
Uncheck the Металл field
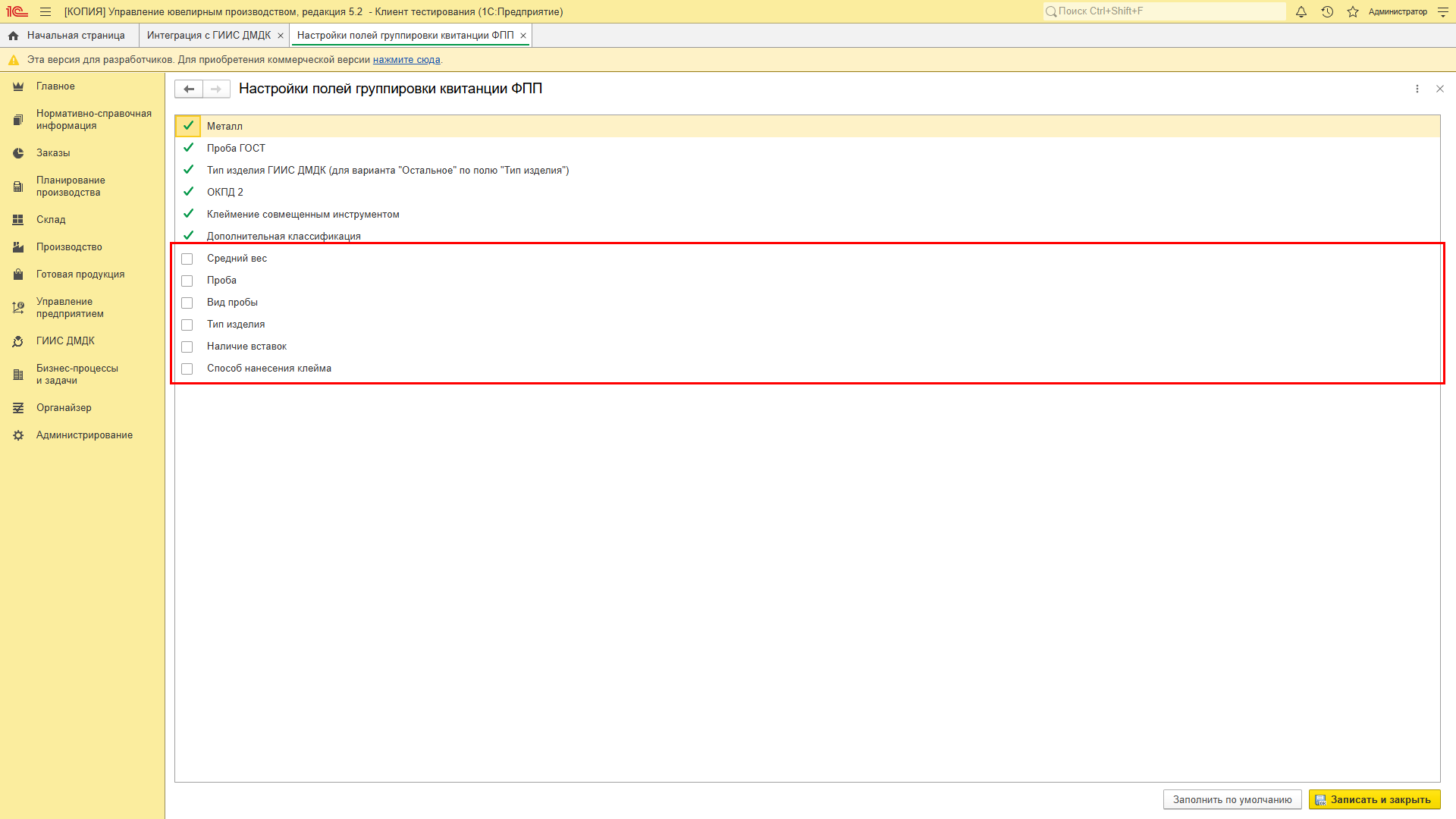click(x=188, y=126)
